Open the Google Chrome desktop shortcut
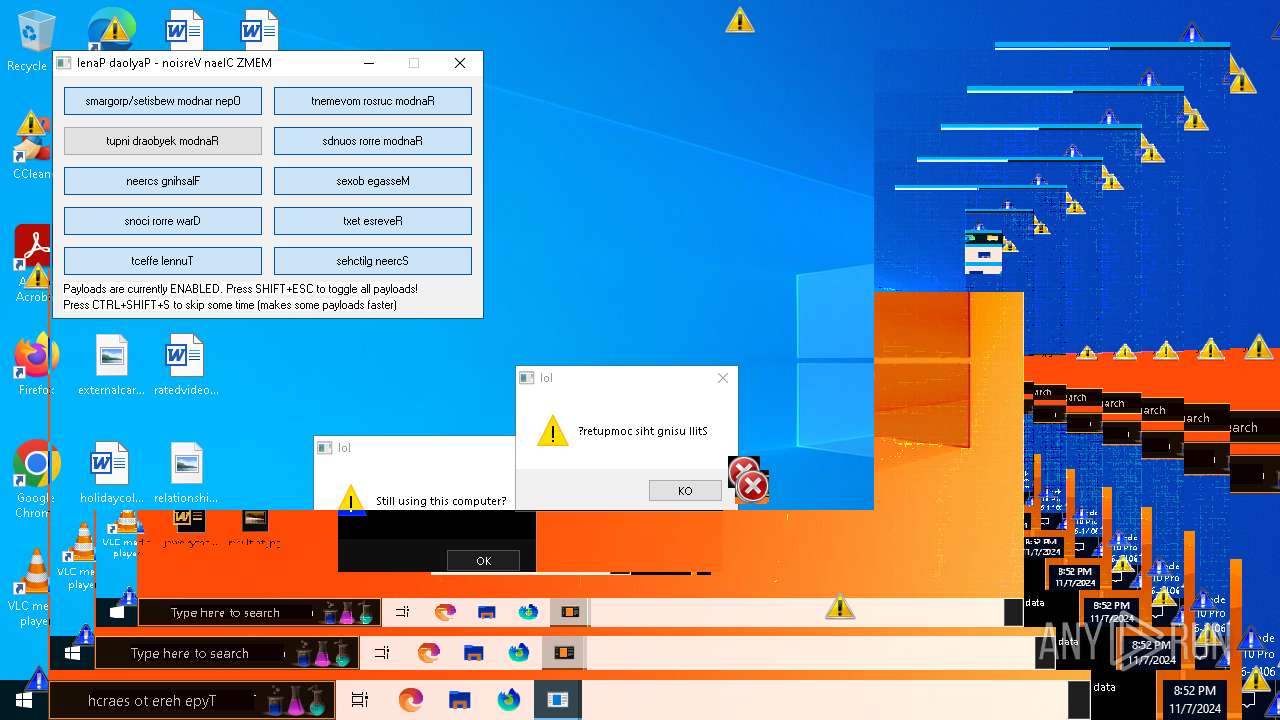The width and height of the screenshot is (1280, 720). click(x=34, y=478)
